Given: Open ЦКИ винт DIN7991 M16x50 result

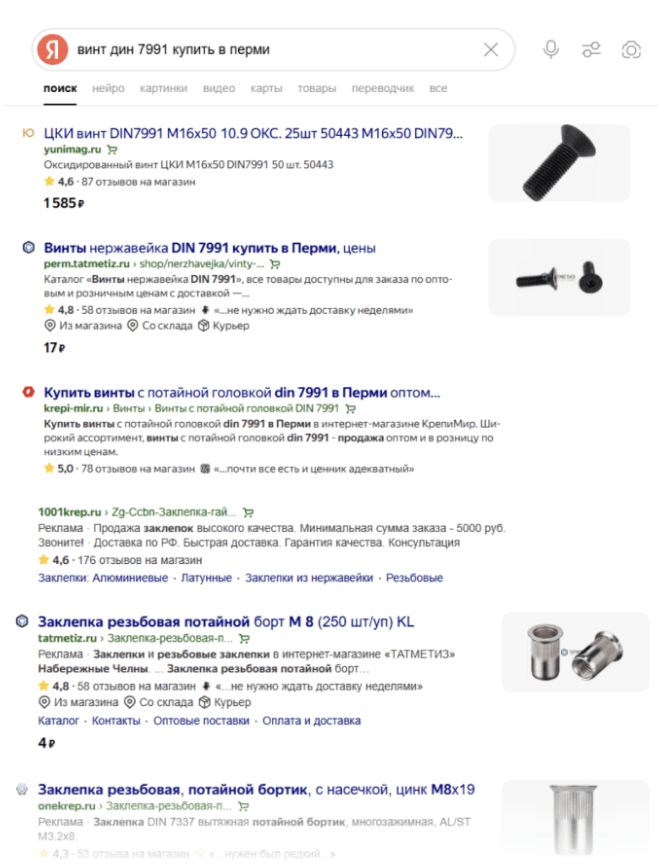Looking at the screenshot, I should [253, 133].
